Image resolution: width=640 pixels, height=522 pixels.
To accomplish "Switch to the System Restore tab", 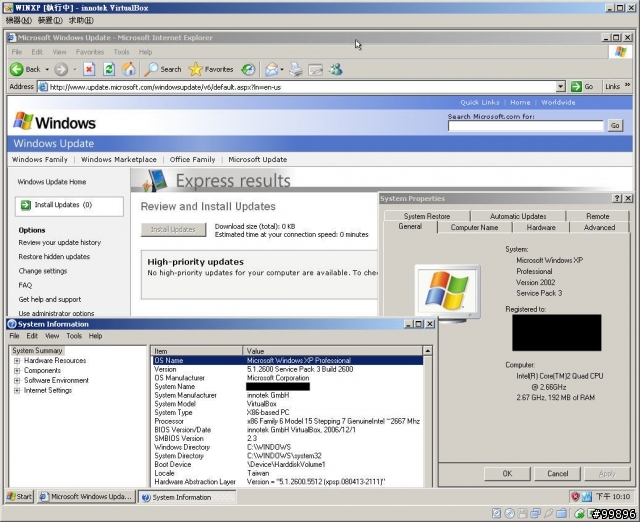I will 427,216.
